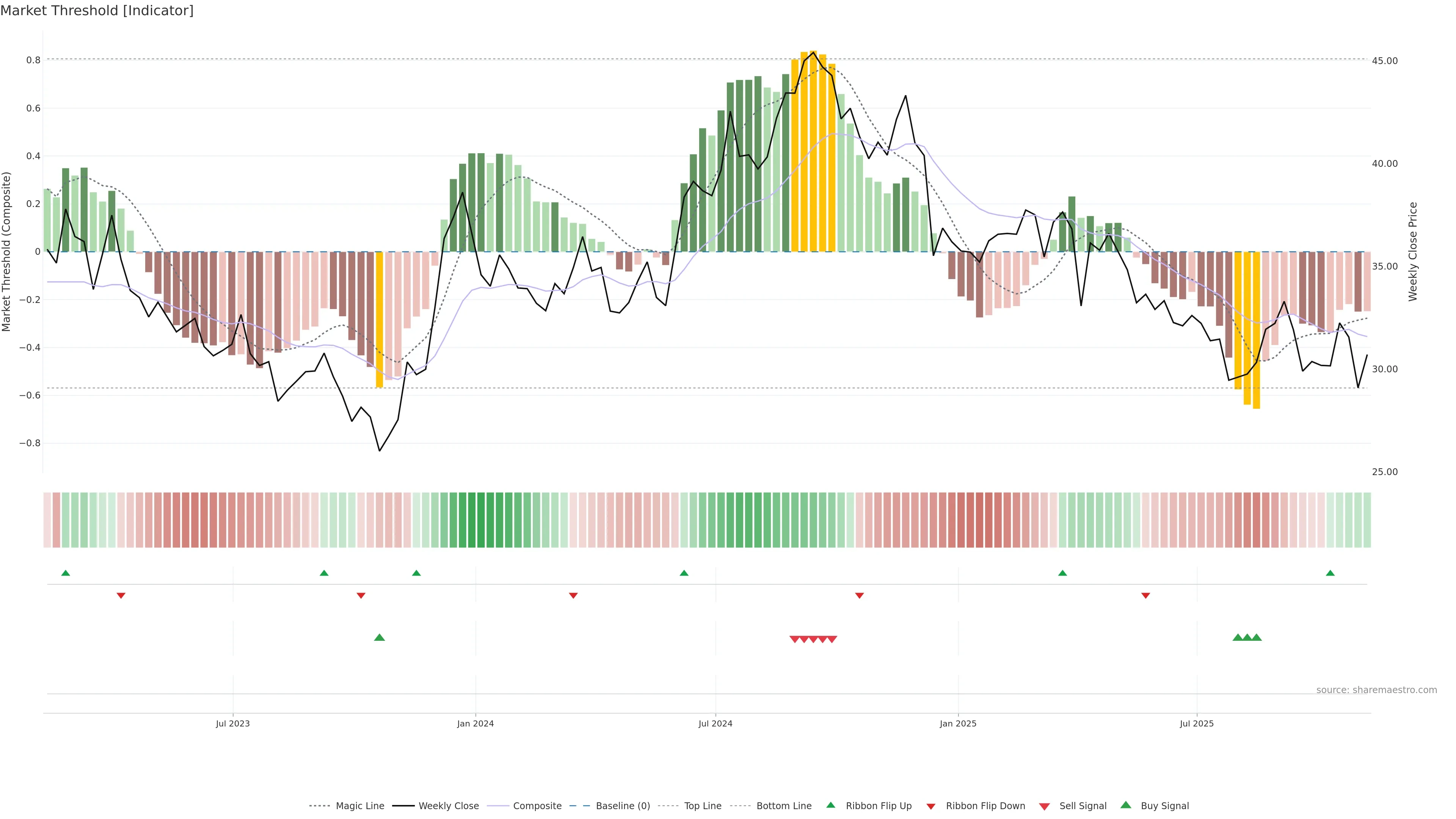Click the Ribbon Flip Down marker between Jan and Jul 2025
The width and height of the screenshot is (1456, 819).
(1146, 596)
